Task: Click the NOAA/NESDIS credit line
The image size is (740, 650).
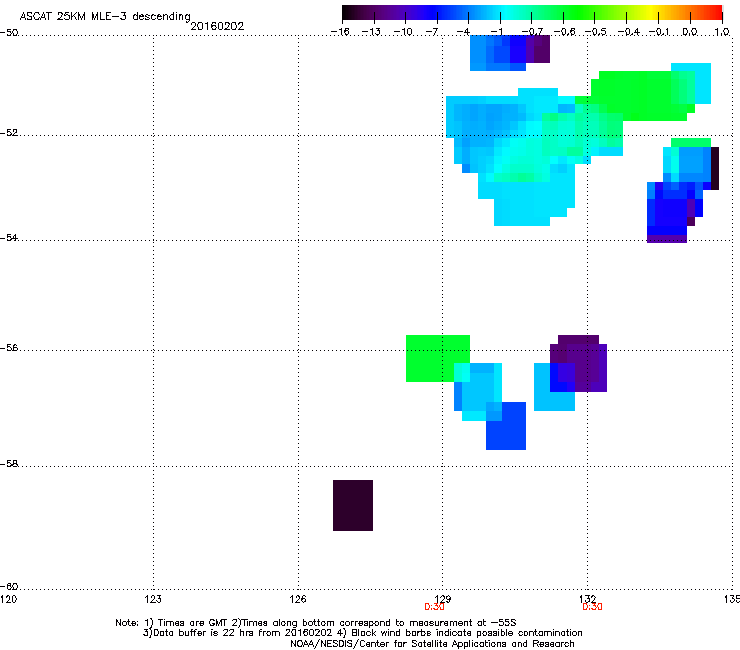Action: (x=432, y=644)
